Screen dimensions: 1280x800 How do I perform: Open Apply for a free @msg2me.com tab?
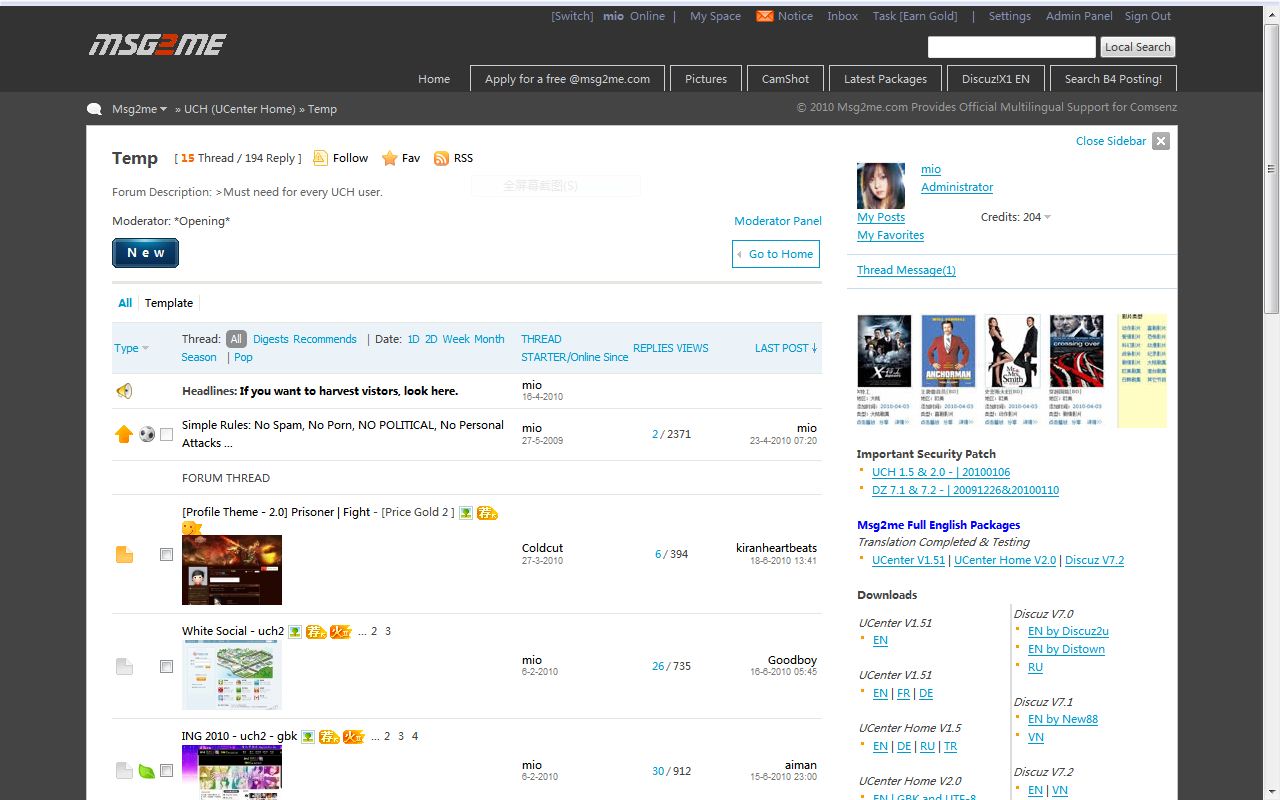point(567,79)
